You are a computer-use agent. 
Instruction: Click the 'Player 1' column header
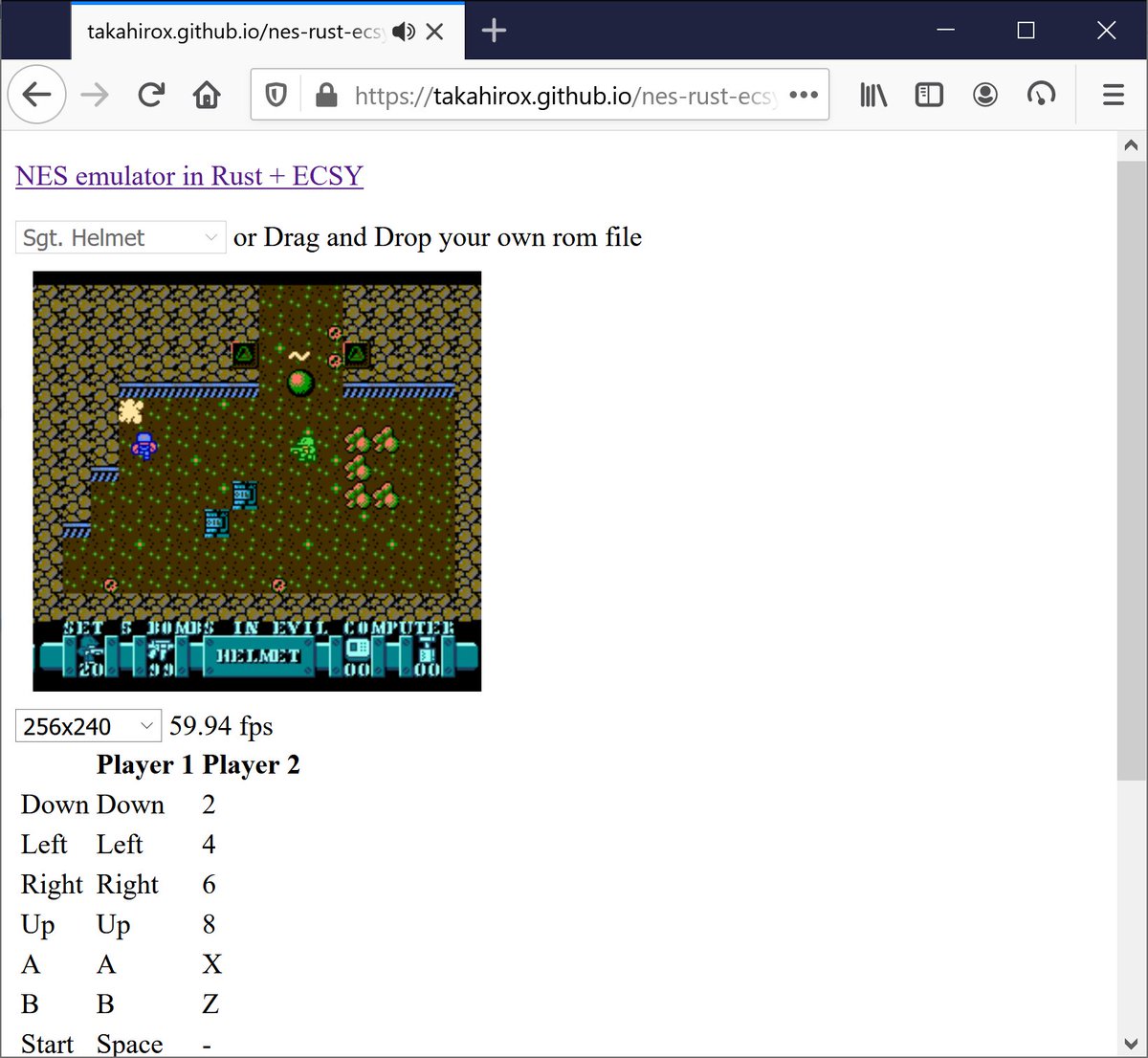144,765
